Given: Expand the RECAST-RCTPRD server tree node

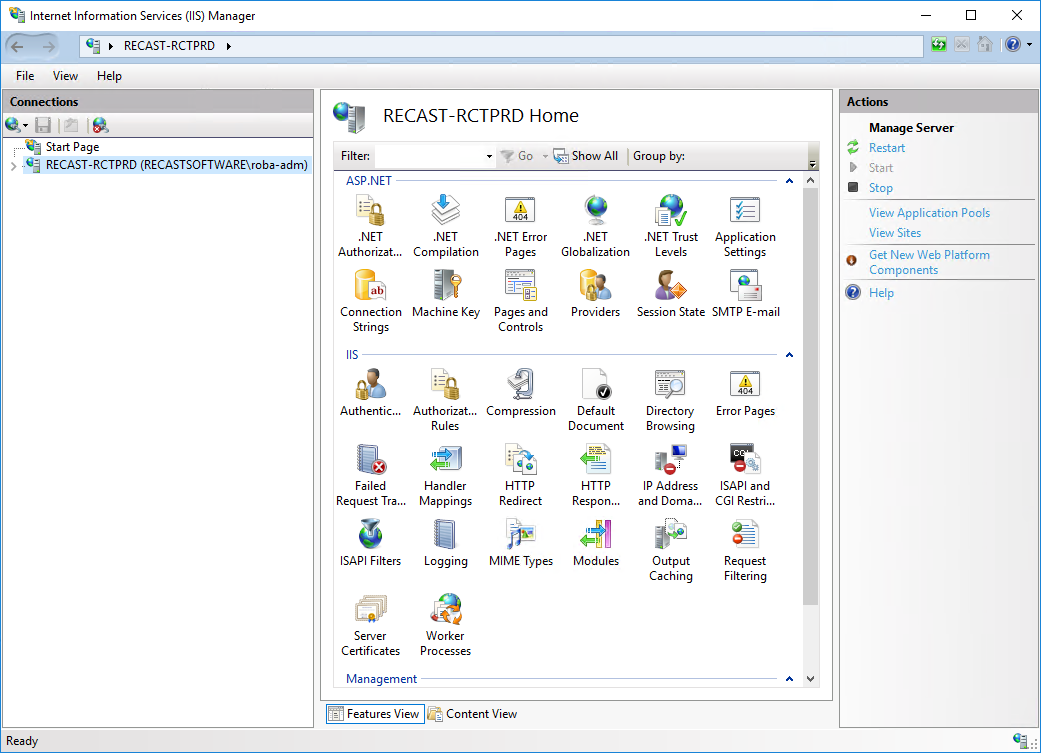Looking at the screenshot, I should (x=13, y=165).
